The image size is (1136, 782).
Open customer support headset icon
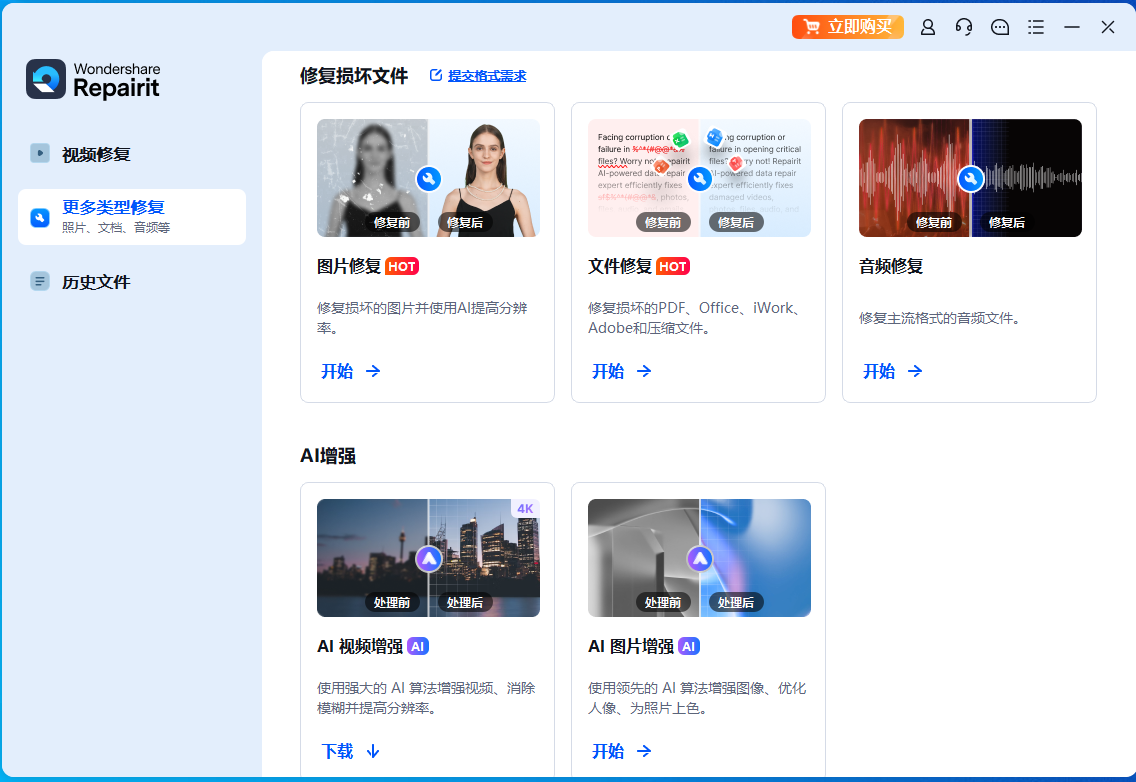click(964, 27)
